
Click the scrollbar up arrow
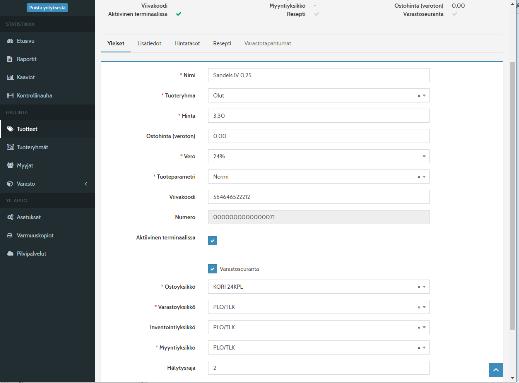click(x=512, y=4)
